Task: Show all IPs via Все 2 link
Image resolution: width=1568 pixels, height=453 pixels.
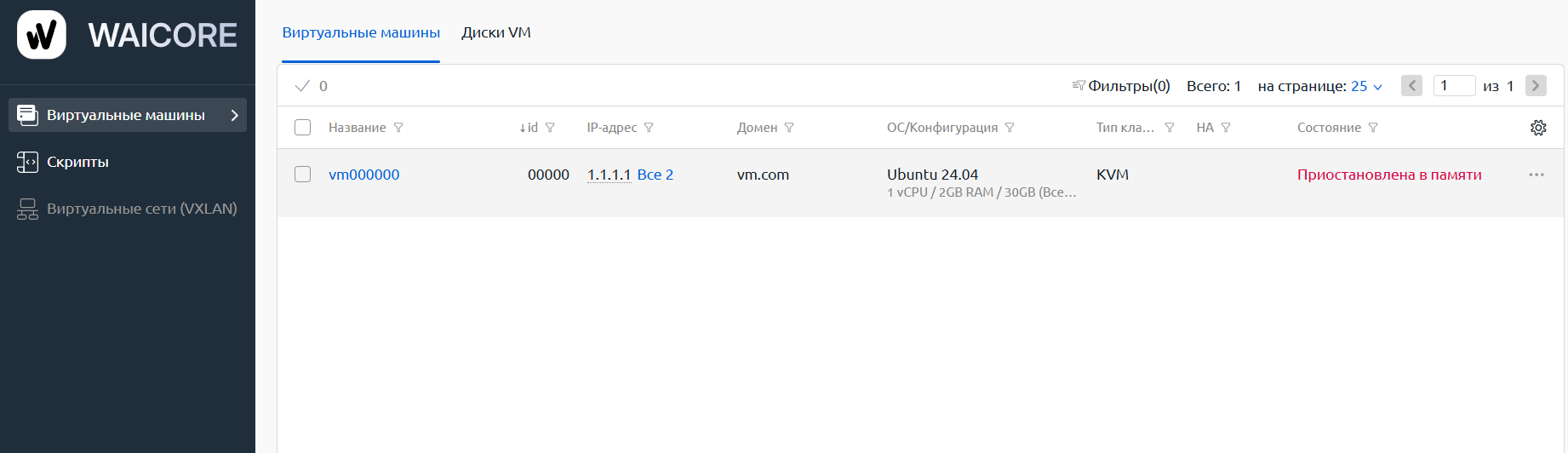Action: (x=655, y=175)
